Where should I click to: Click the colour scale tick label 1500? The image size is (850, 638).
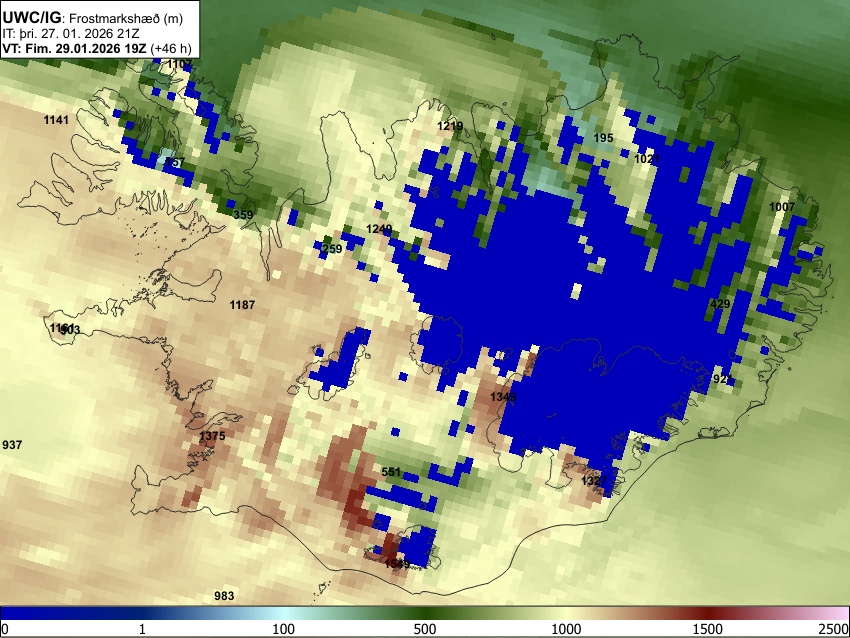click(x=707, y=629)
